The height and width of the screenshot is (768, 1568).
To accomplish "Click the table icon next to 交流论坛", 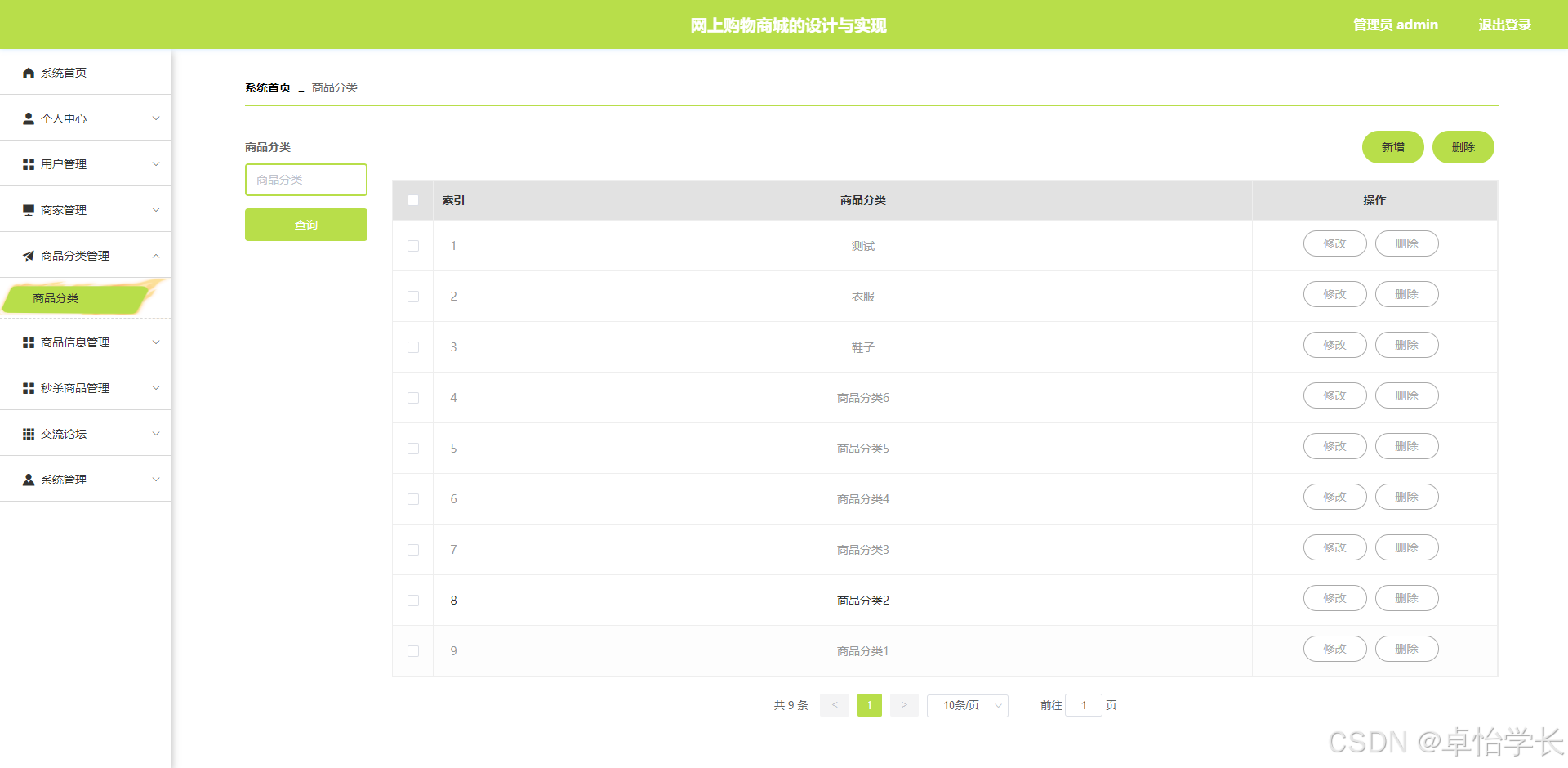I will [29, 434].
